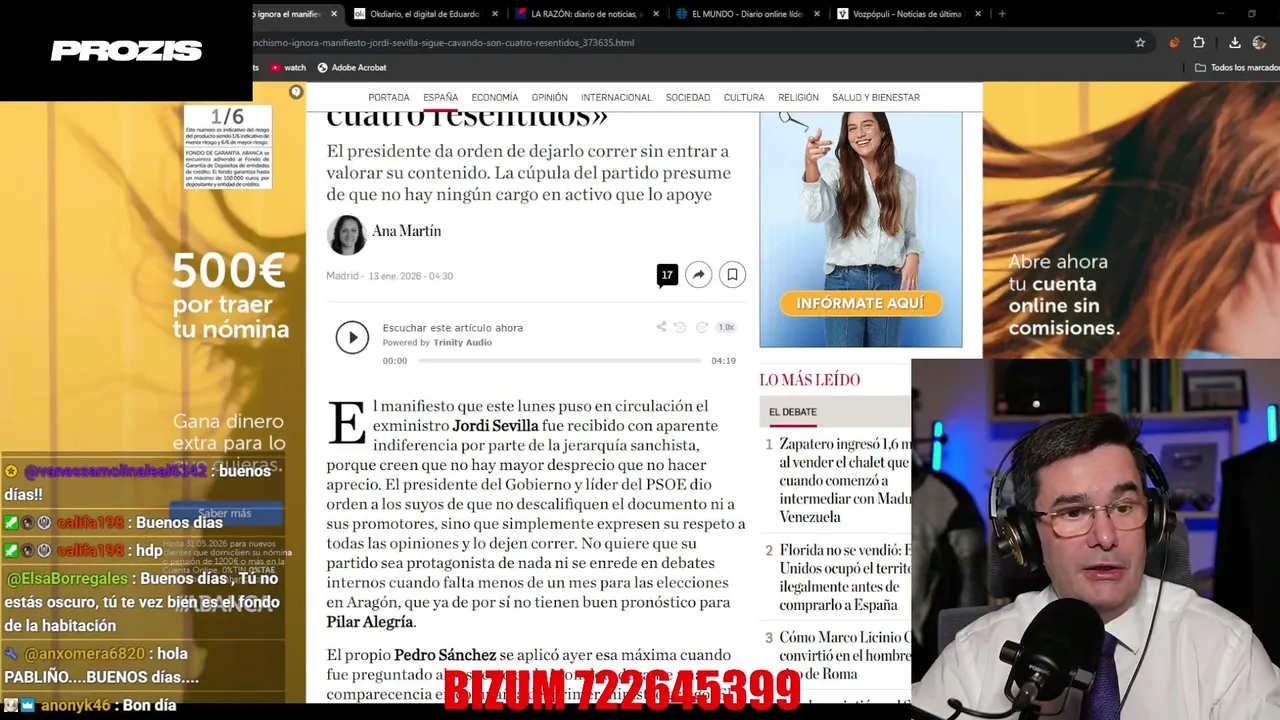Go to SALUD Y BIENESTAR section
Screen dimensions: 1280x720
[876, 97]
